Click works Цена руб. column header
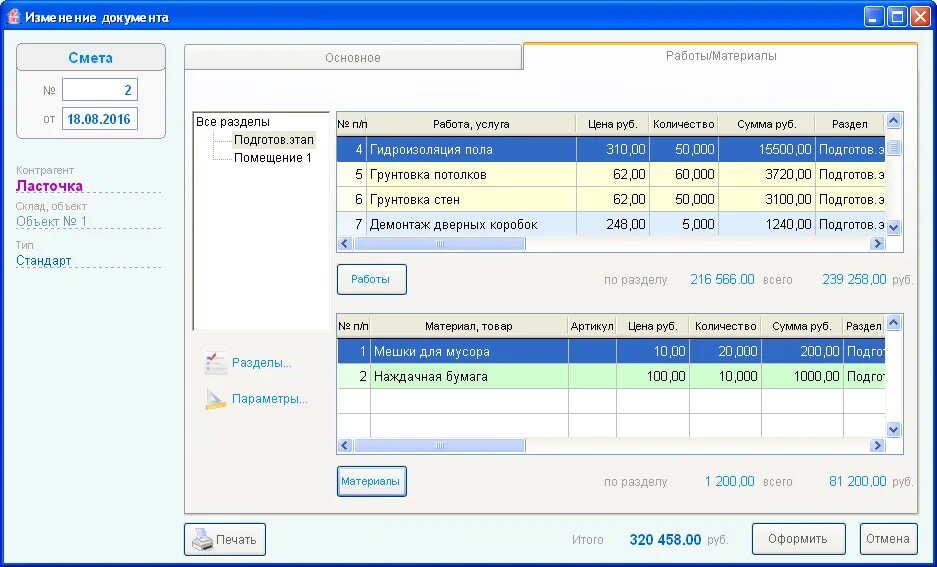937x567 pixels. click(x=613, y=124)
